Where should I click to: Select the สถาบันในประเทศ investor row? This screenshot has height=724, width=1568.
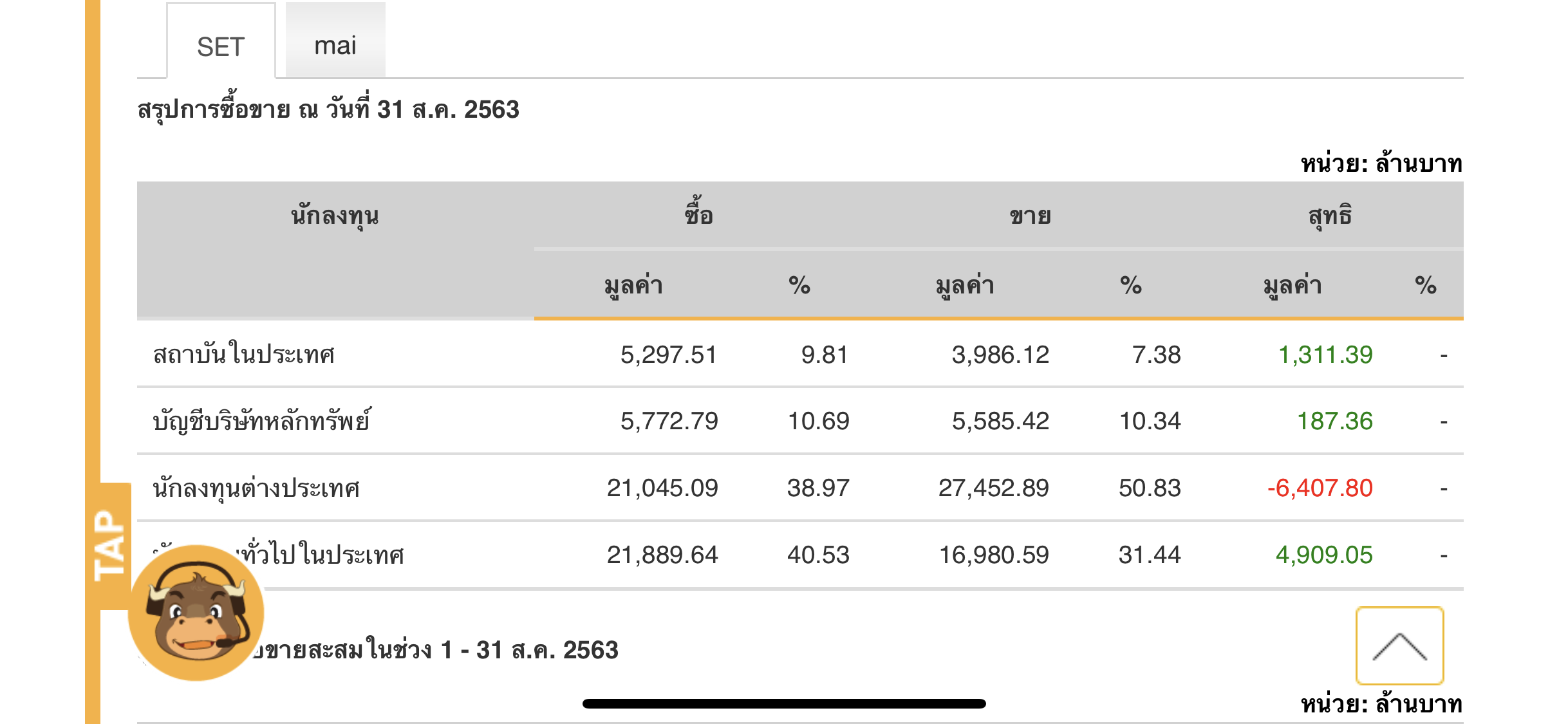(244, 355)
